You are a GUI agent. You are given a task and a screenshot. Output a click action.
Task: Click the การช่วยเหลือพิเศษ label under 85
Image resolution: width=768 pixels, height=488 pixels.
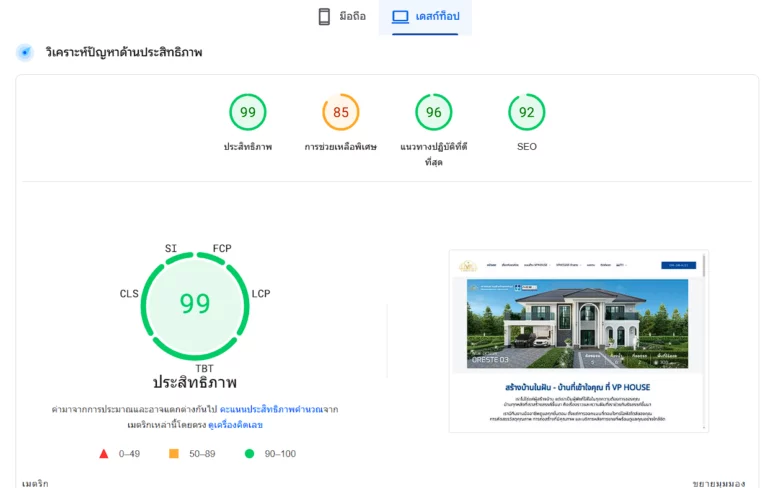coord(341,146)
